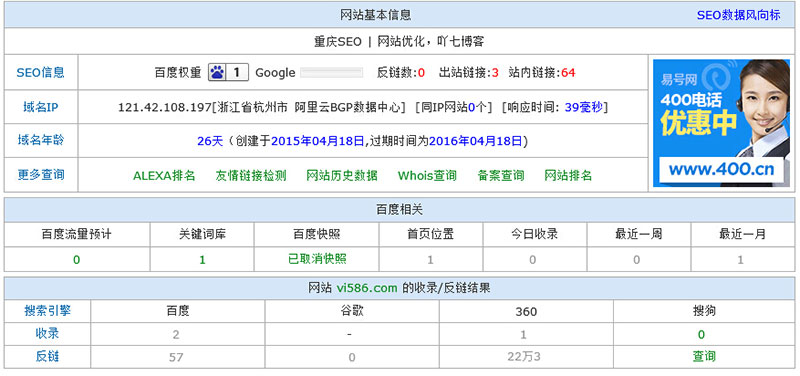Click the 百度流量预计 value 0

[x=77, y=260]
